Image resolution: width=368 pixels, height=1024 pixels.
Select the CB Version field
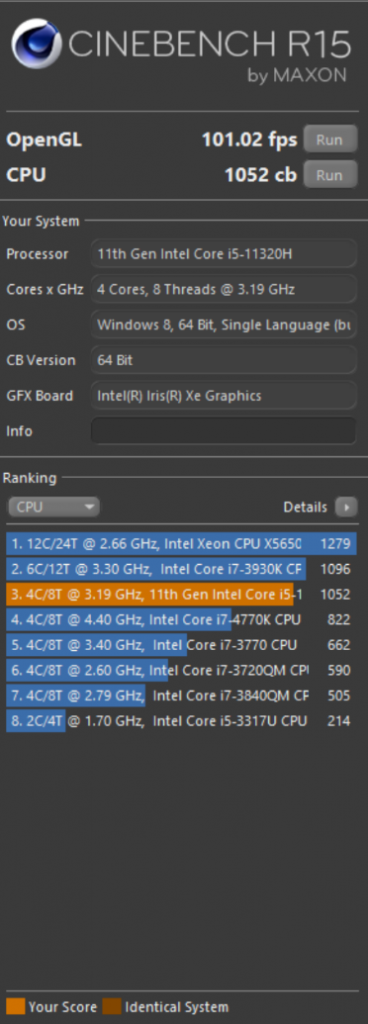click(x=224, y=360)
